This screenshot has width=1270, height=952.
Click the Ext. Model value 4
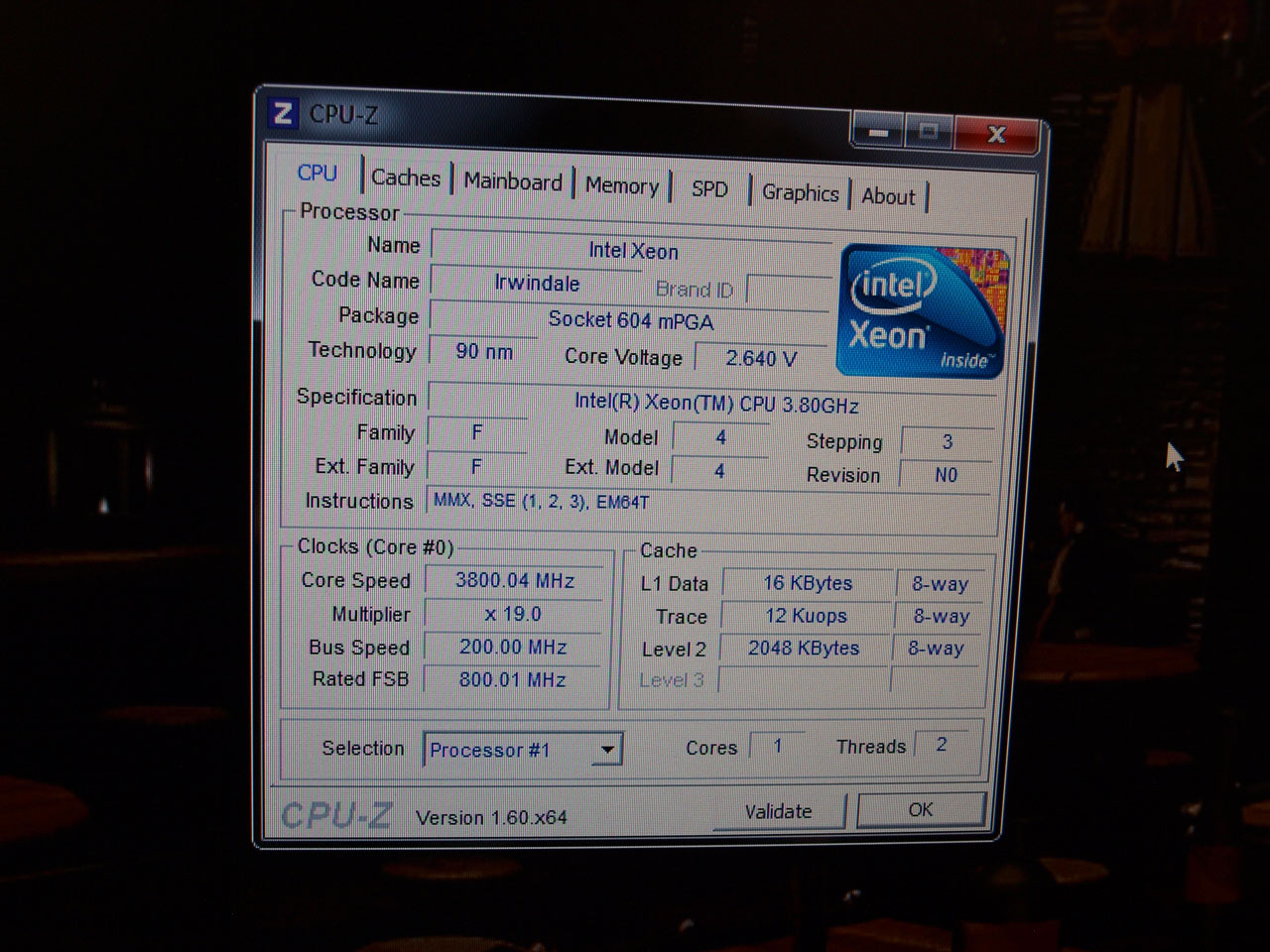coord(720,471)
